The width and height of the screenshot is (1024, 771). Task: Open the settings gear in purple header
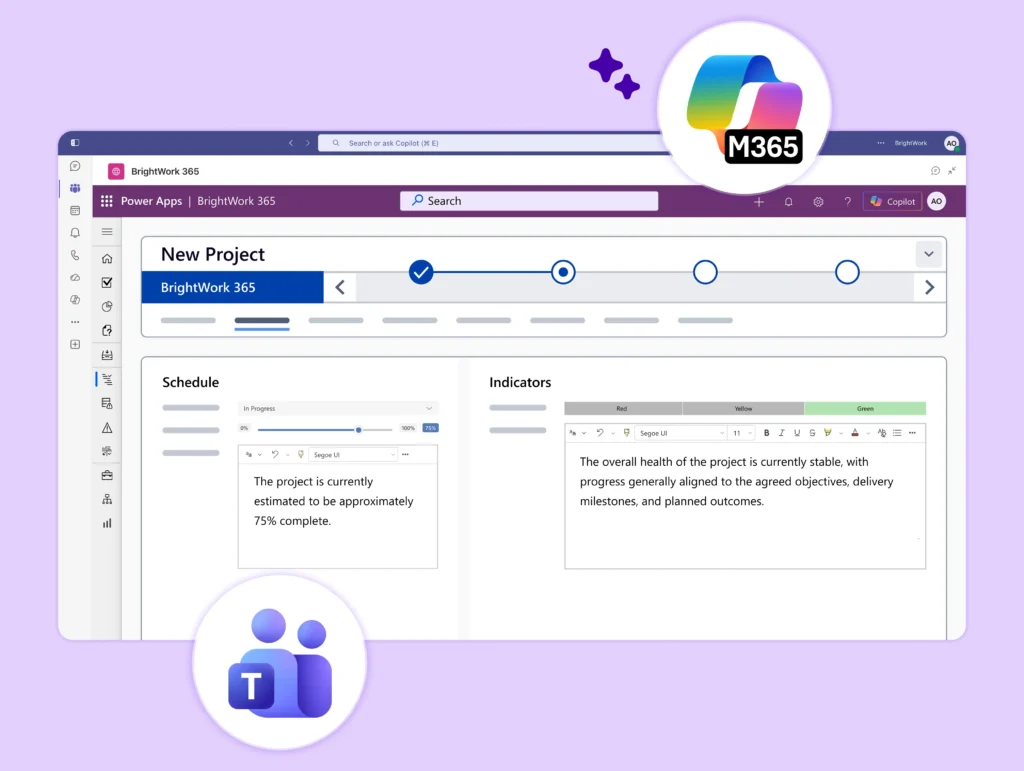pos(818,202)
